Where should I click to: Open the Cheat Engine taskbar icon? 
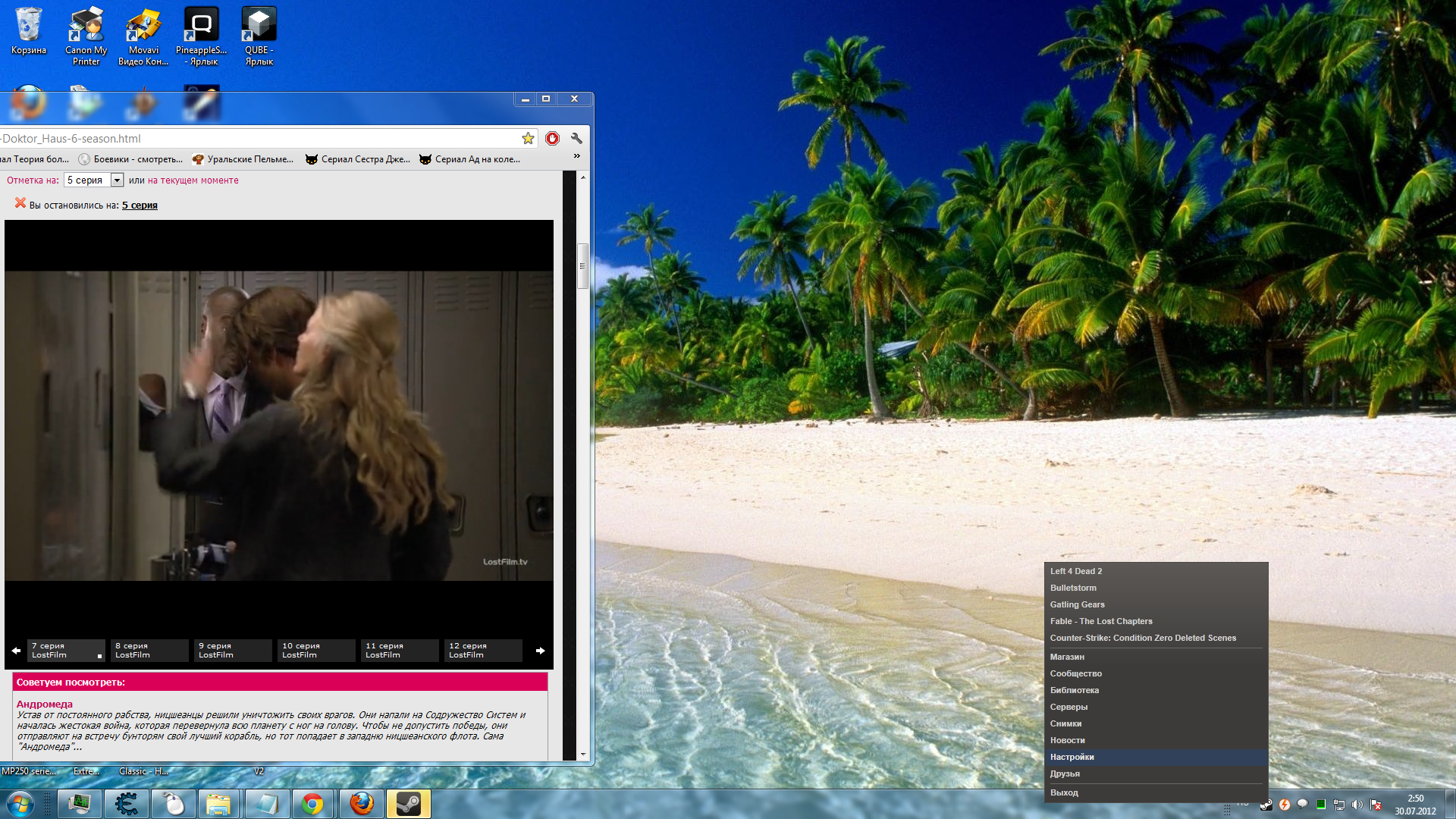[x=127, y=804]
